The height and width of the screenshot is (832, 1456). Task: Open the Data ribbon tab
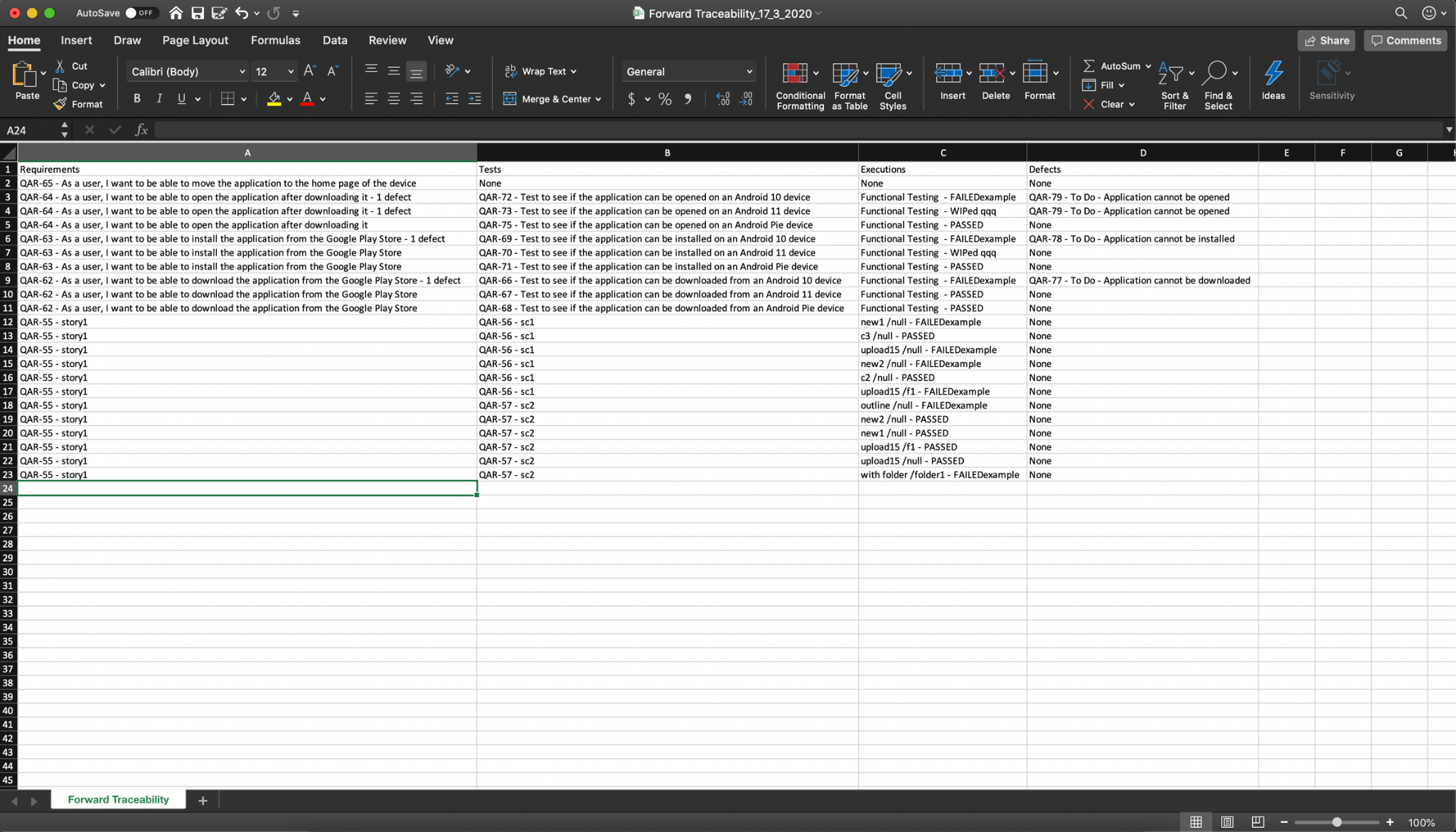pos(335,41)
